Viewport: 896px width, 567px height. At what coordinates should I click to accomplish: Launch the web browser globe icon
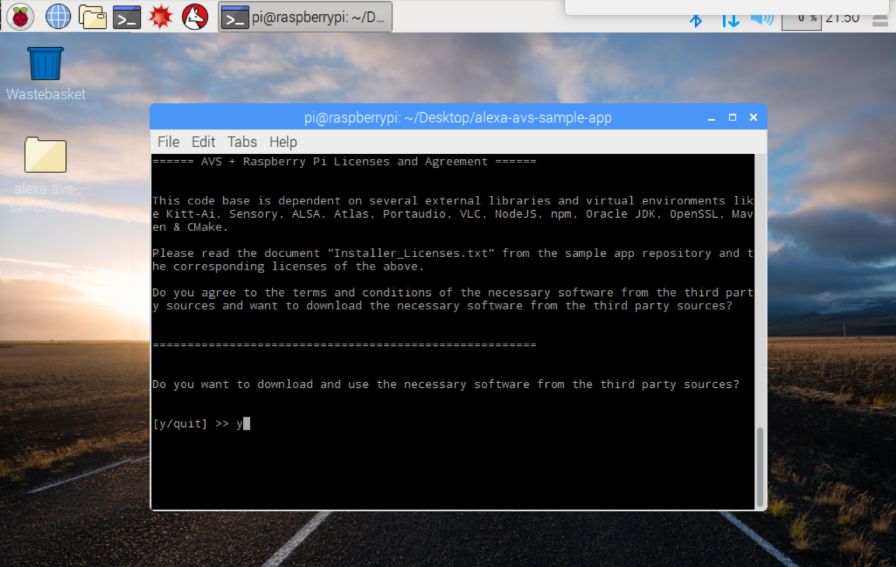(58, 17)
